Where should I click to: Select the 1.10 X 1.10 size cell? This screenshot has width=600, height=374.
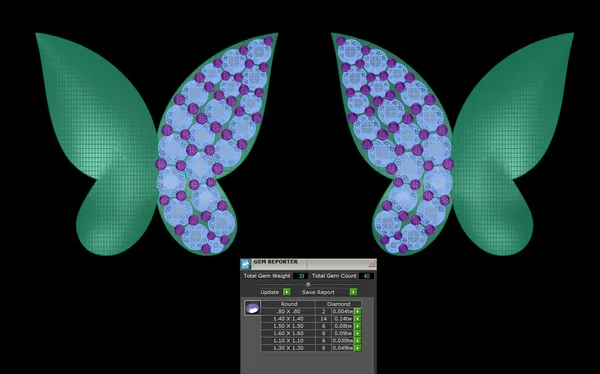(x=288, y=340)
